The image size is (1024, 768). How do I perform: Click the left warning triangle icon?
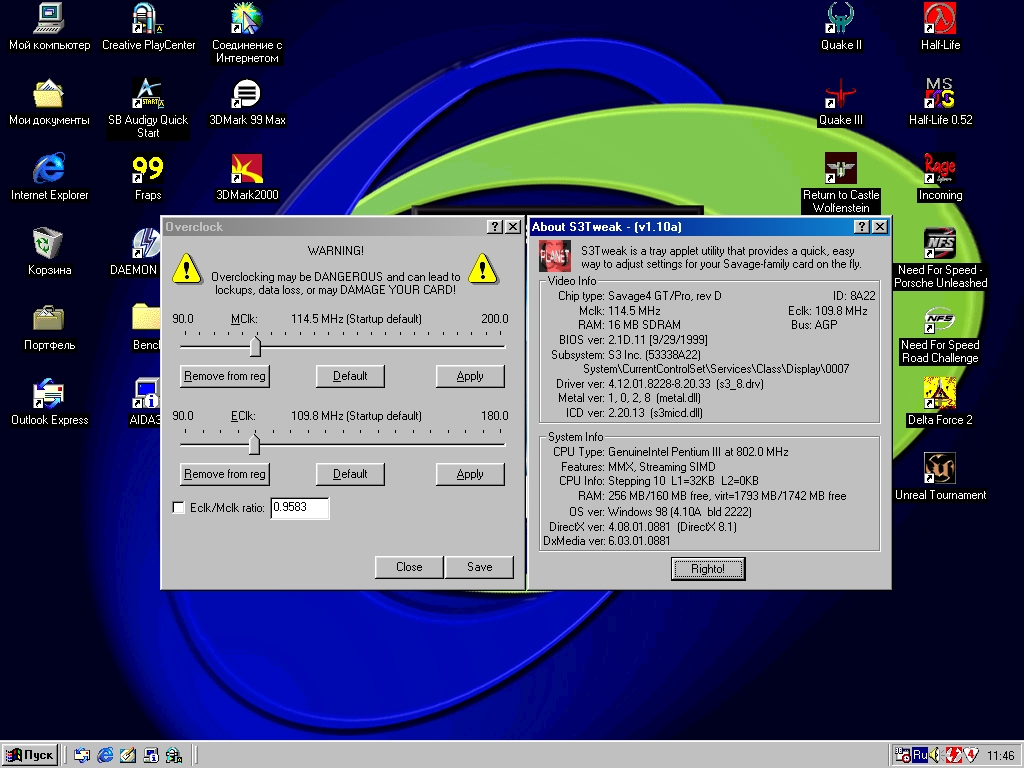(x=187, y=268)
